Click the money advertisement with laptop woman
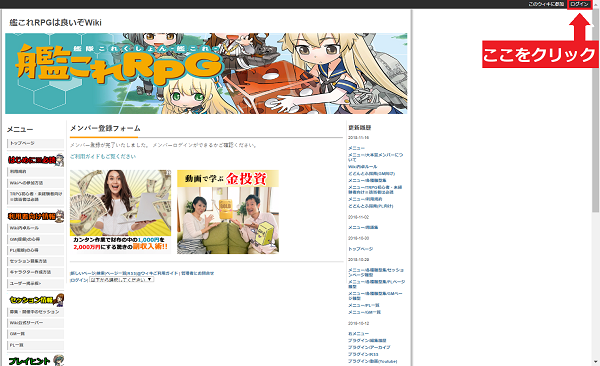600x366 pixels. (121, 212)
